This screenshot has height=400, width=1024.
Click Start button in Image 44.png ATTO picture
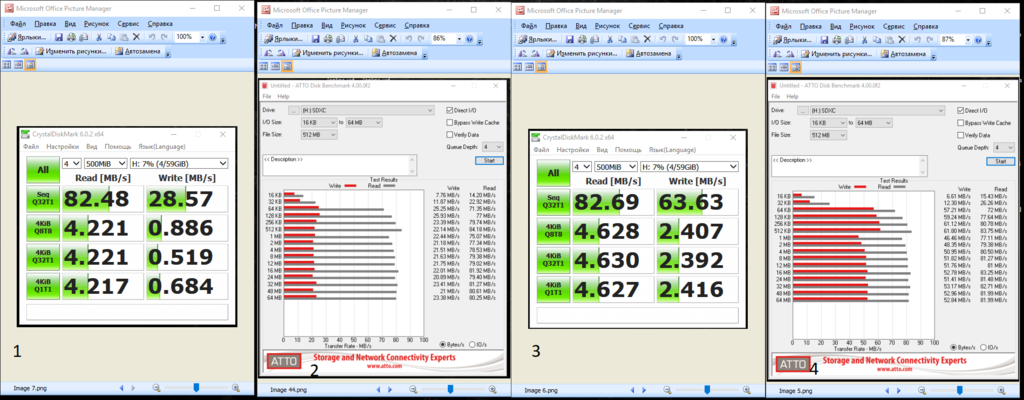tap(489, 160)
